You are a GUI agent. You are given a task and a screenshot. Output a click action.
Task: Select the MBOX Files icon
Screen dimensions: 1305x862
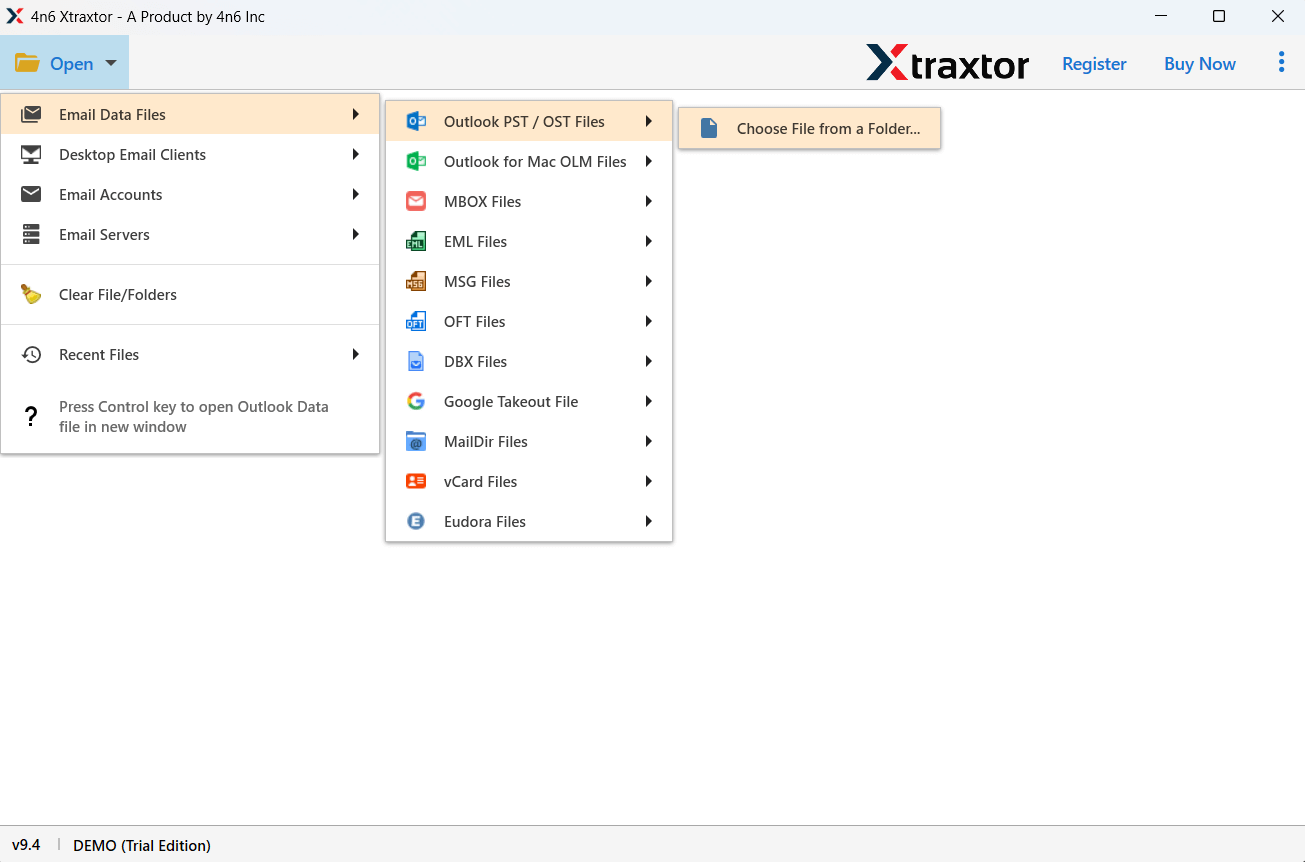(x=416, y=201)
